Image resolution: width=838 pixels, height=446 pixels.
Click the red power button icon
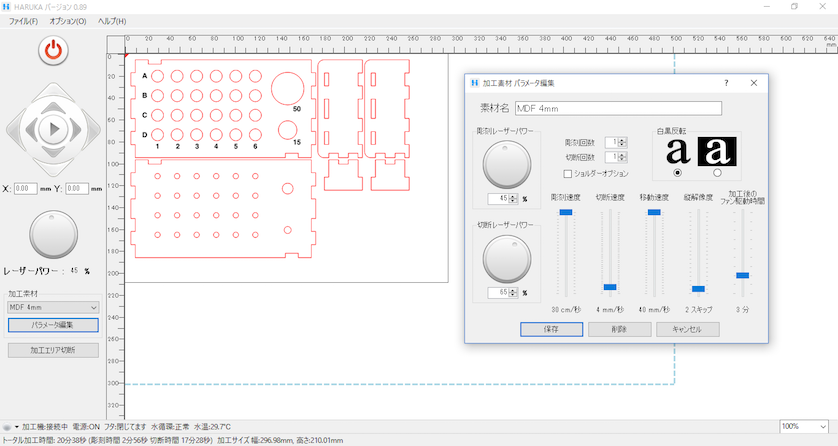[x=52, y=51]
